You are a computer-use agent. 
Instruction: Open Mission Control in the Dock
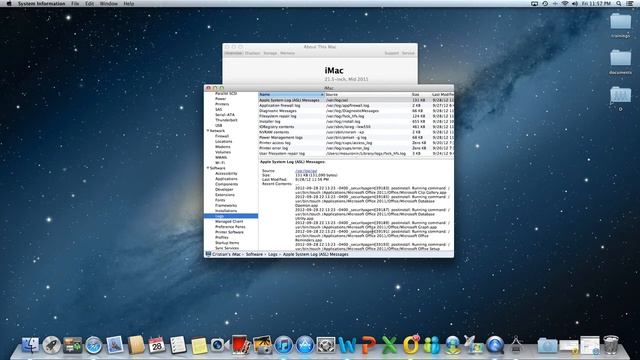pyautogui.click(x=73, y=345)
